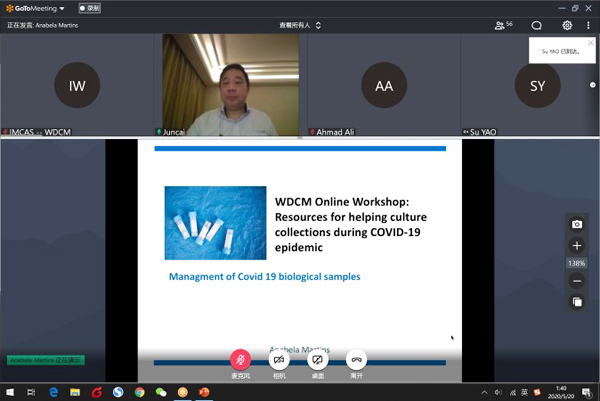
Task: Open the three-dot more options menu
Action: click(x=588, y=25)
